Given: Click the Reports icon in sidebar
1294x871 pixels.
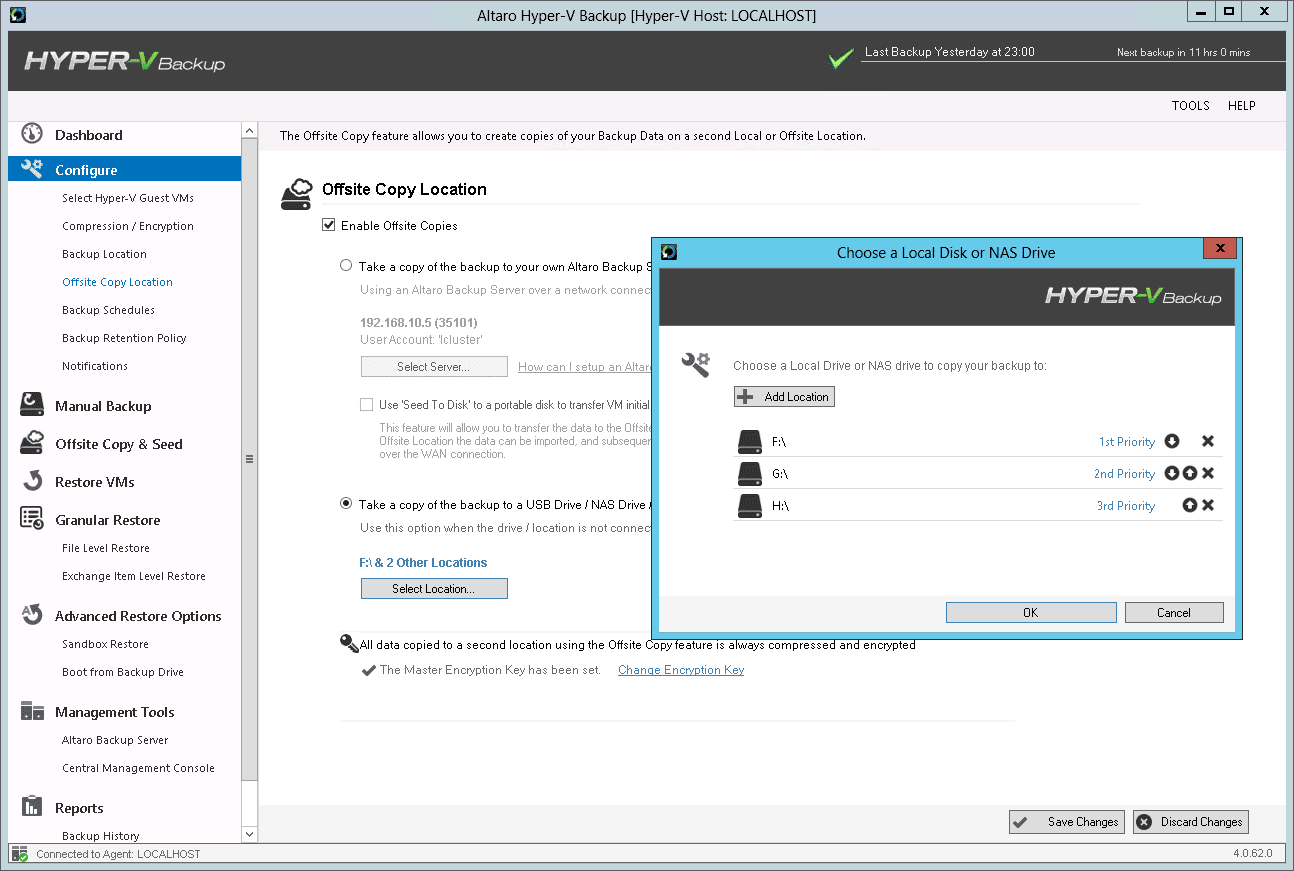Looking at the screenshot, I should (x=32, y=806).
